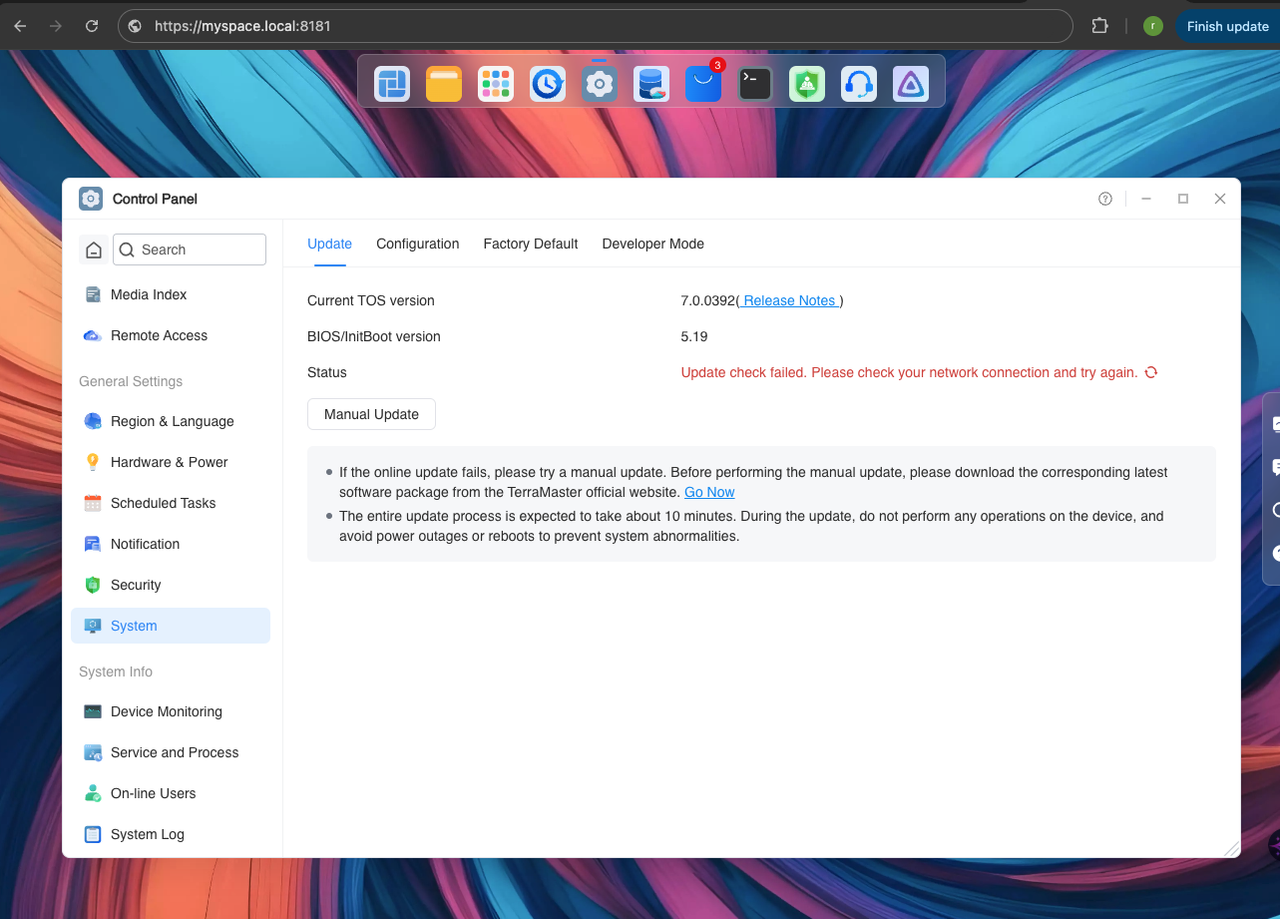Viewport: 1280px width, 919px height.
Task: Open Remote Access settings
Action: (x=170, y=336)
